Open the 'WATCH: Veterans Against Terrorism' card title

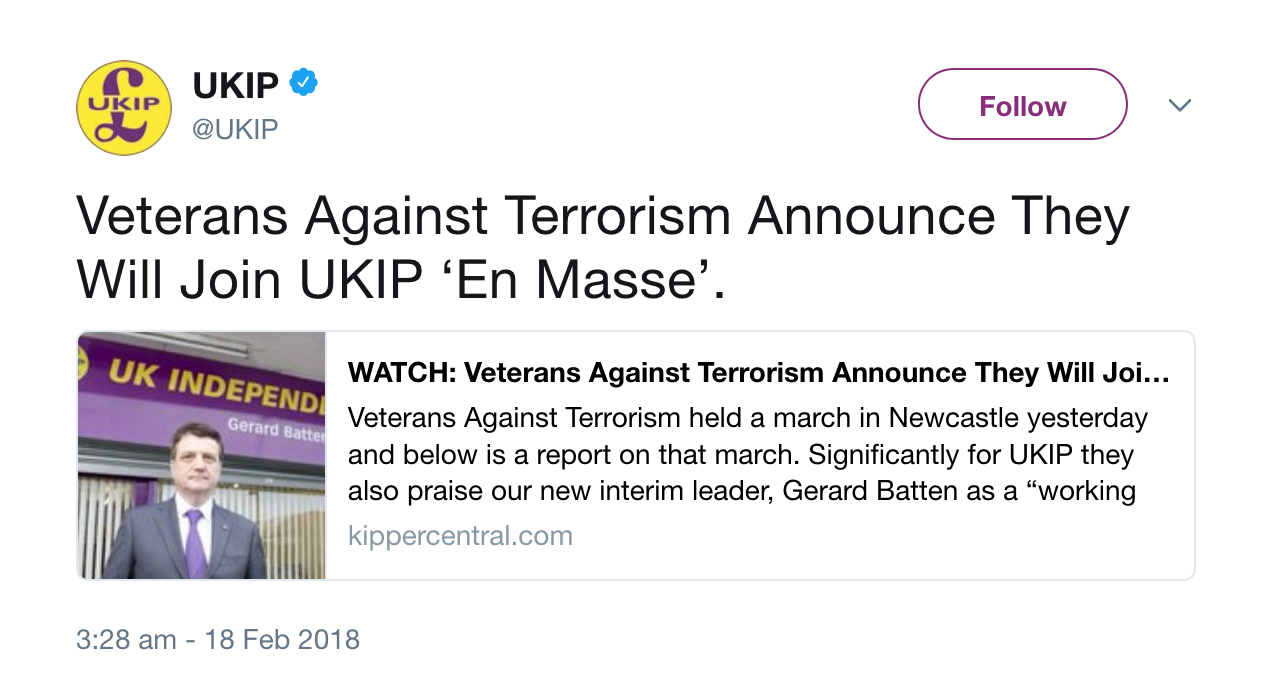(758, 374)
